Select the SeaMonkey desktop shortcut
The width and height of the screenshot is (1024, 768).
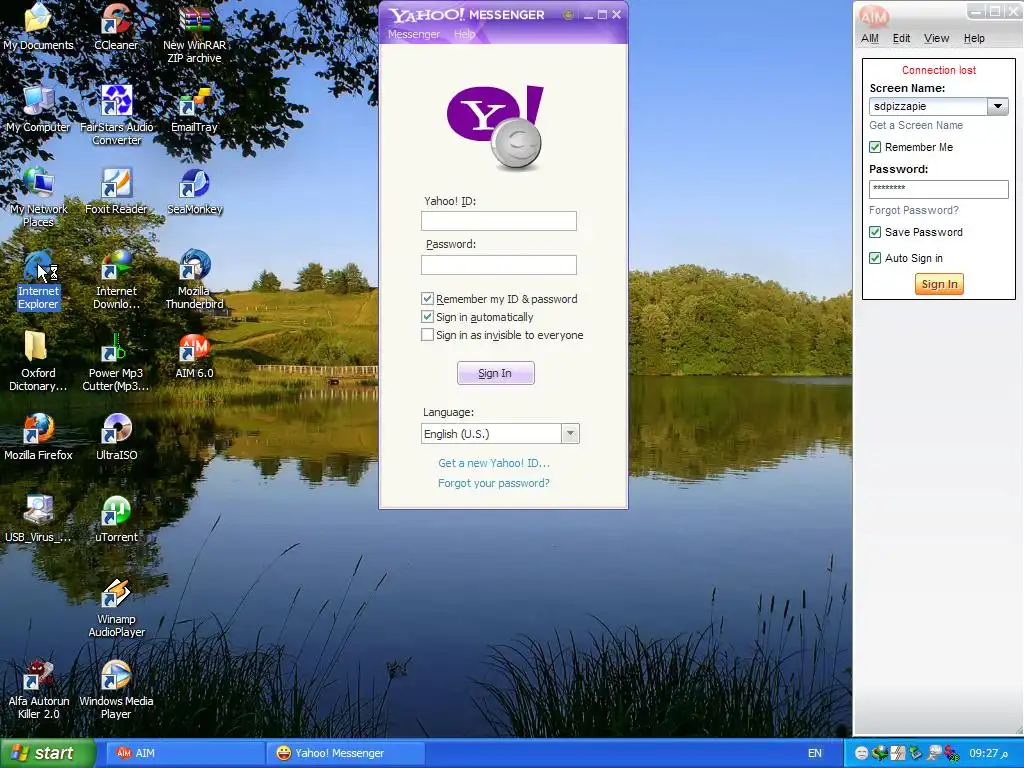195,191
